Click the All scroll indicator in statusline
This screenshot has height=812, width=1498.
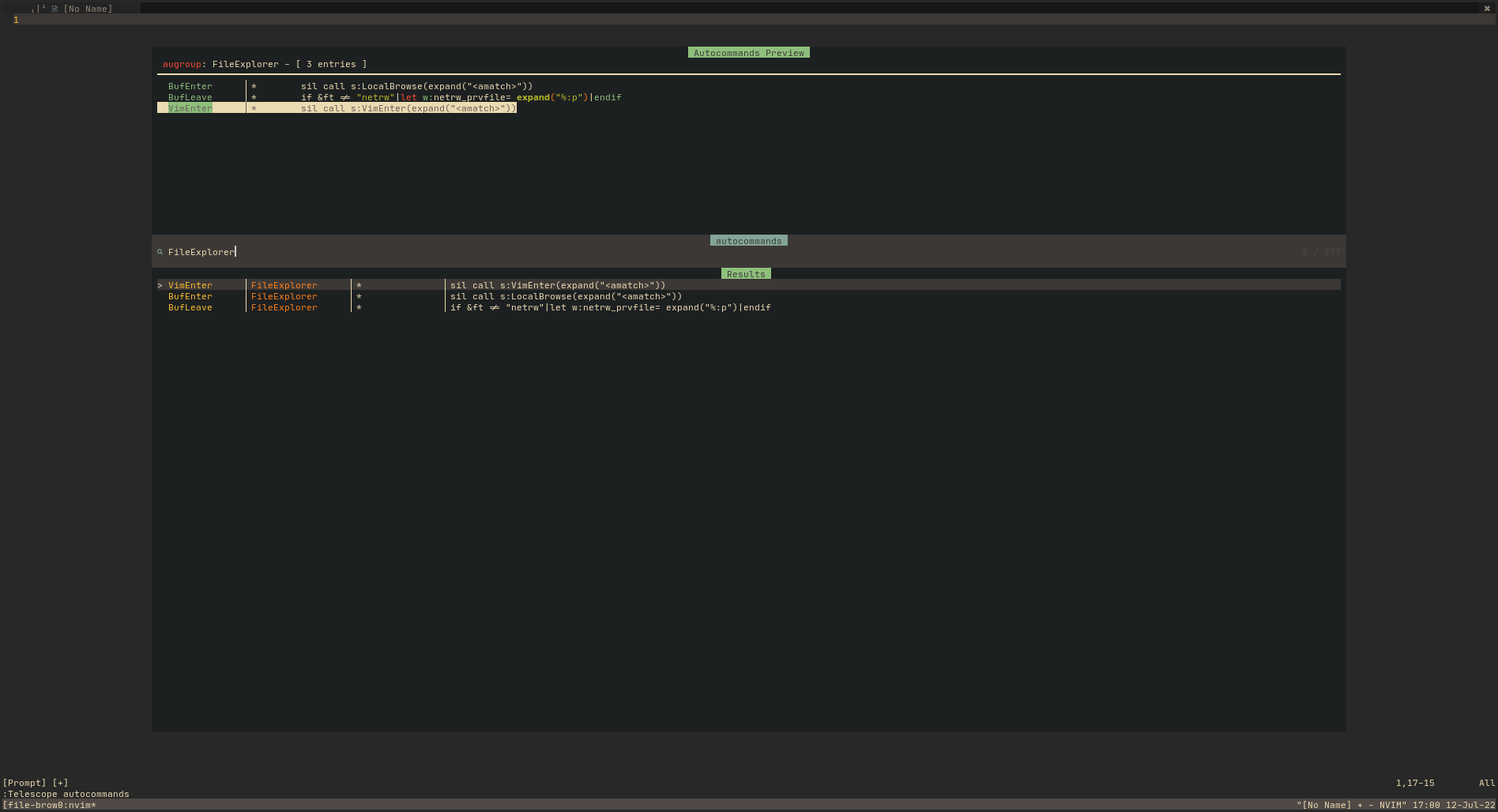tap(1487, 783)
